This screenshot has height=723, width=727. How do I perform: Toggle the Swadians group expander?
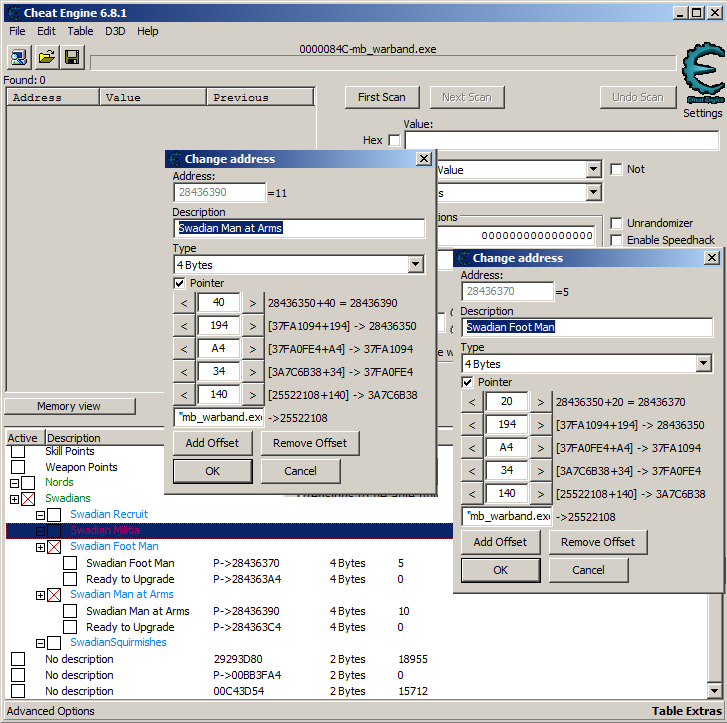pos(14,499)
